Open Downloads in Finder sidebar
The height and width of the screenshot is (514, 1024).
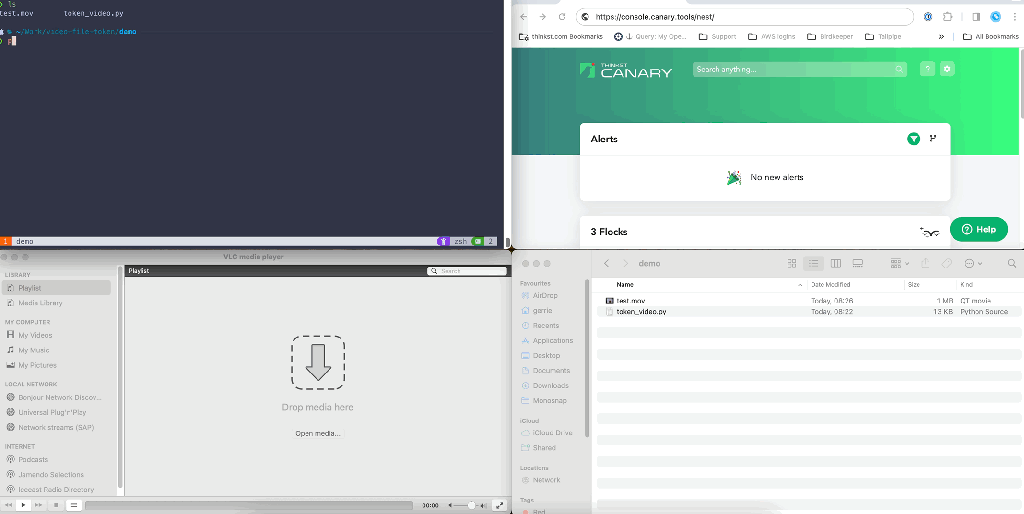[x=550, y=385]
